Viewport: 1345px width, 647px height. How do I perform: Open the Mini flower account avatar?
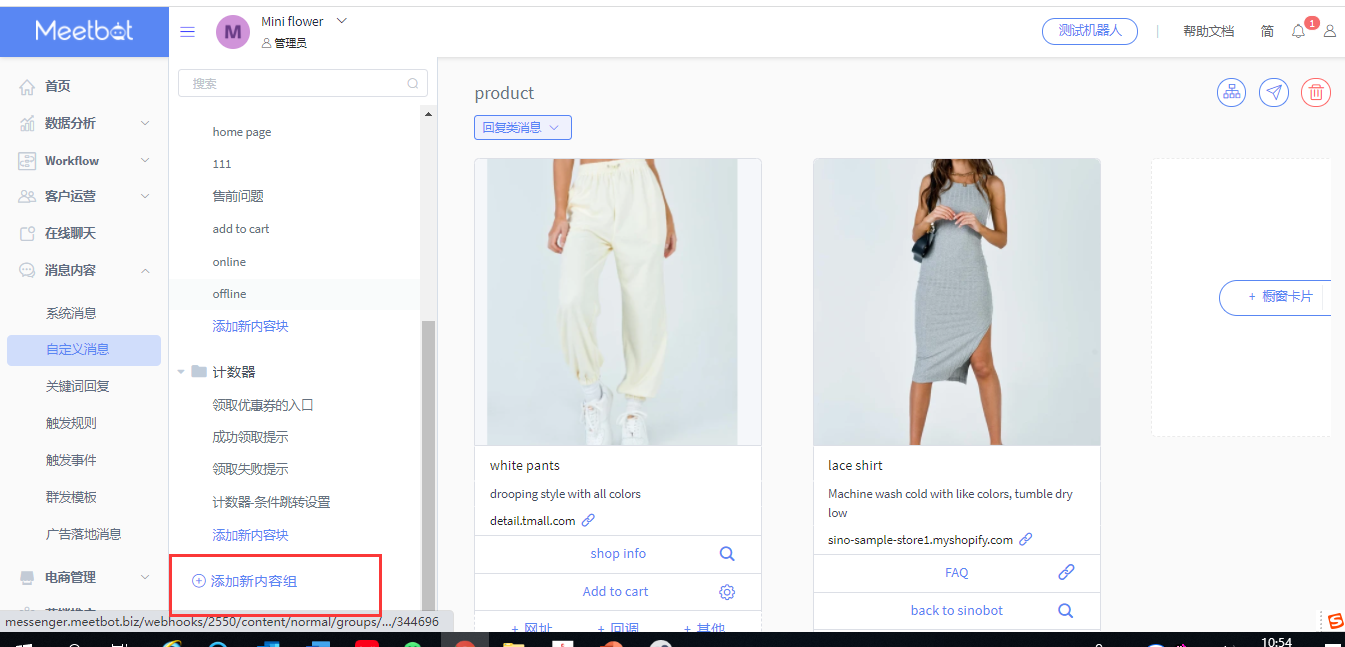pyautogui.click(x=233, y=32)
